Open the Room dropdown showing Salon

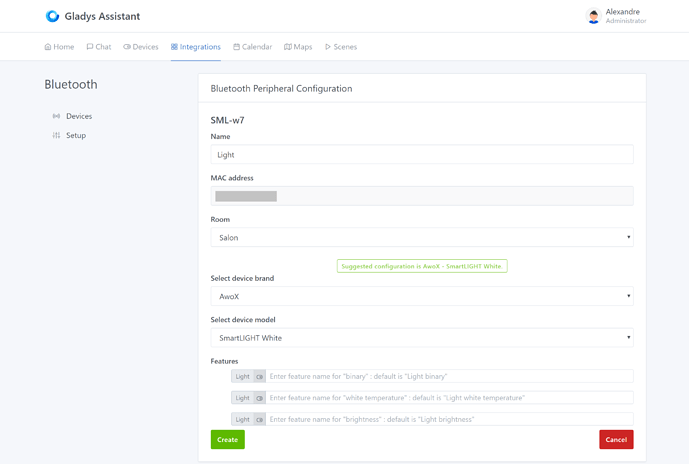point(422,237)
